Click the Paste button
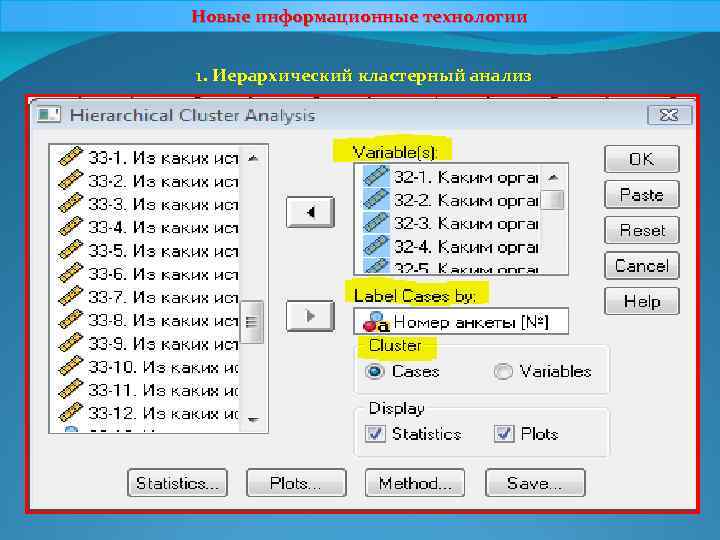This screenshot has height=540, width=720. (641, 195)
